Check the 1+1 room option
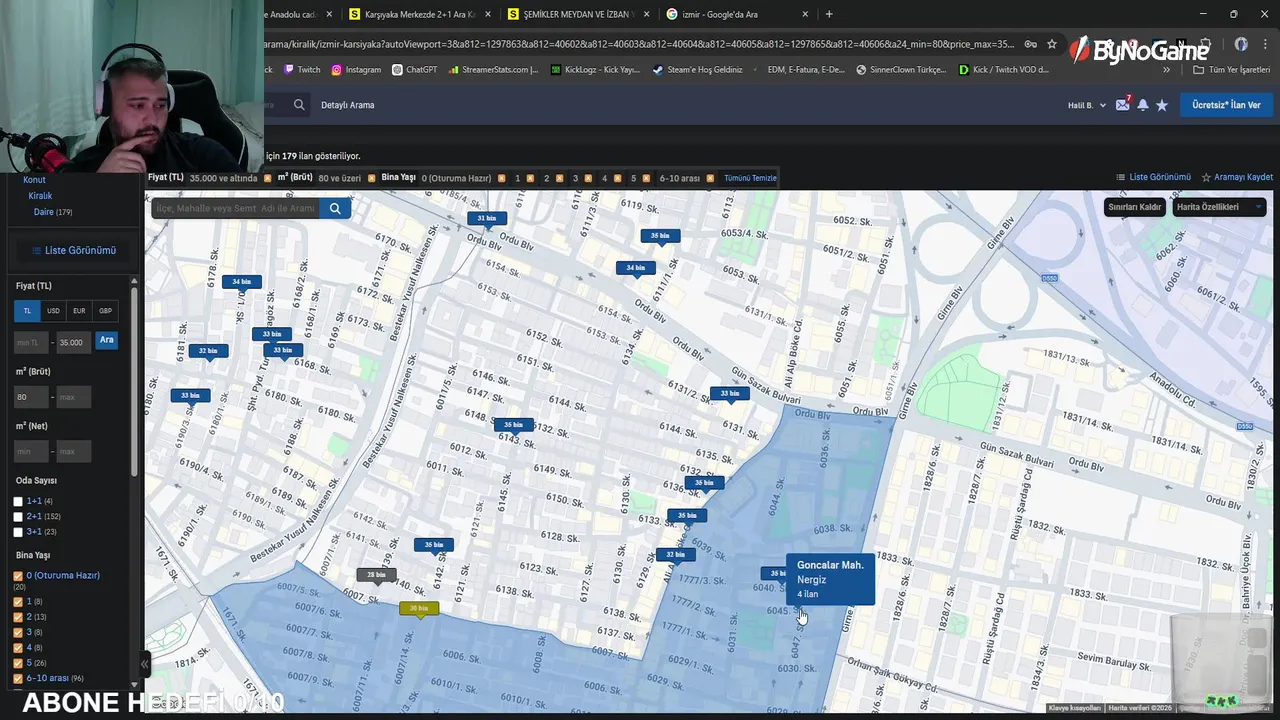 pyautogui.click(x=18, y=501)
